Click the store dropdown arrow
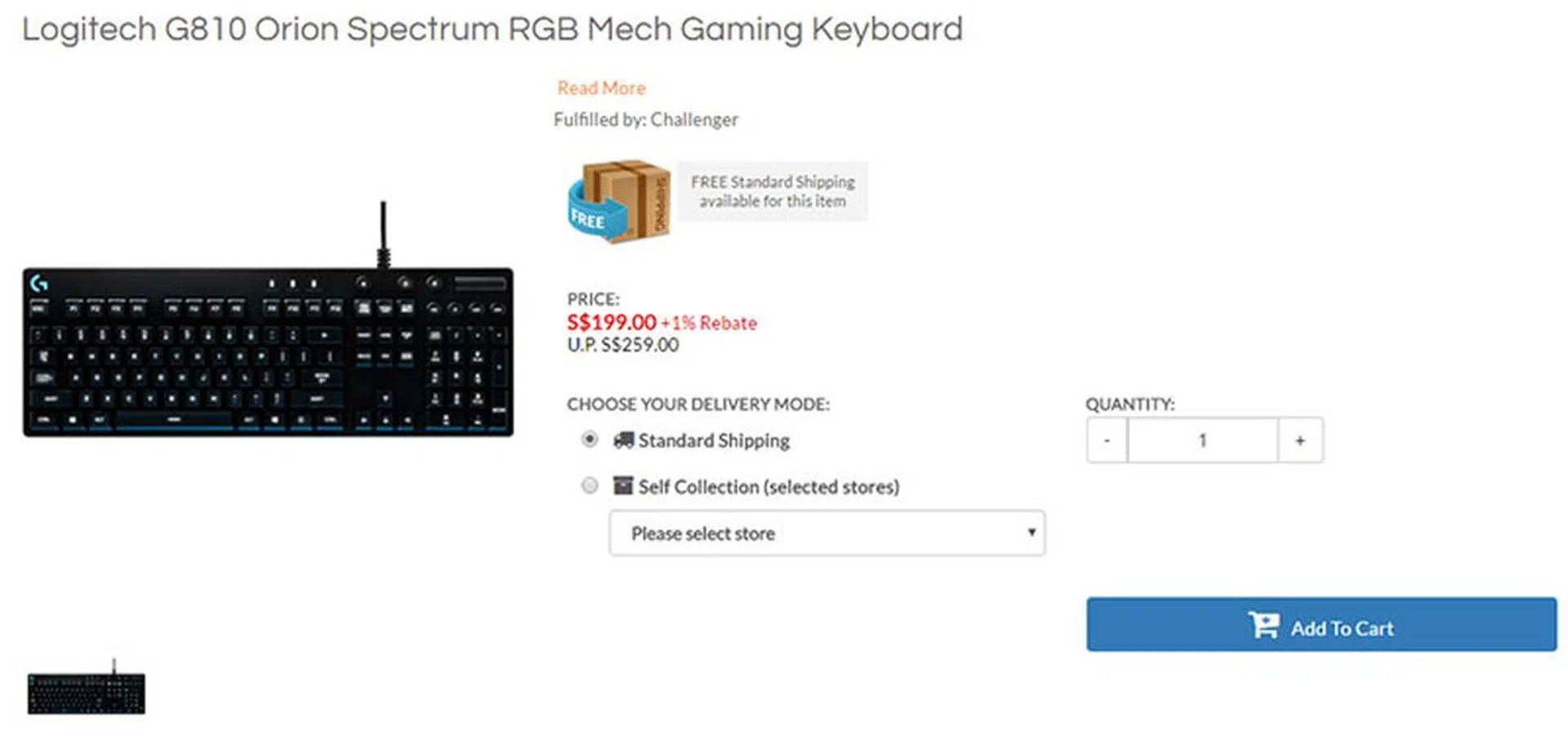1568x737 pixels. click(x=1031, y=533)
